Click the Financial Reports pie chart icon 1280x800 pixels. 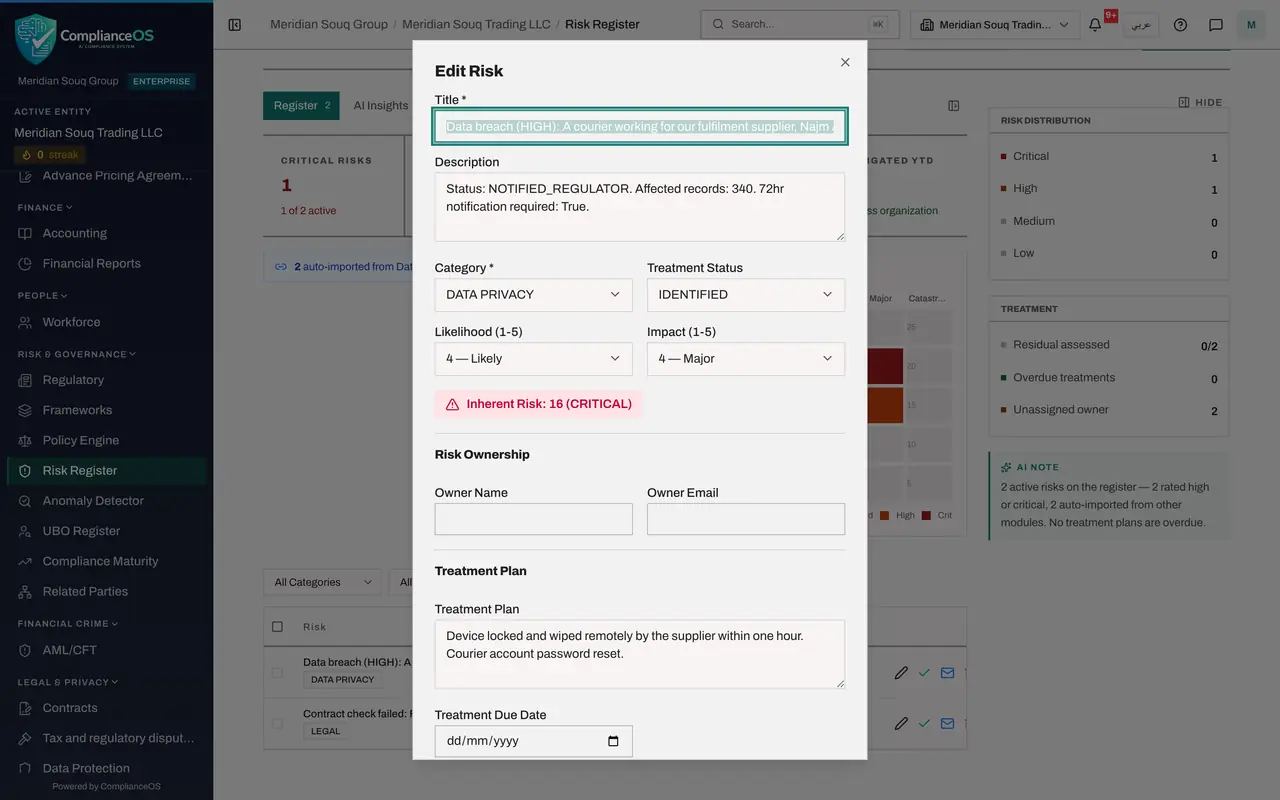(26, 264)
